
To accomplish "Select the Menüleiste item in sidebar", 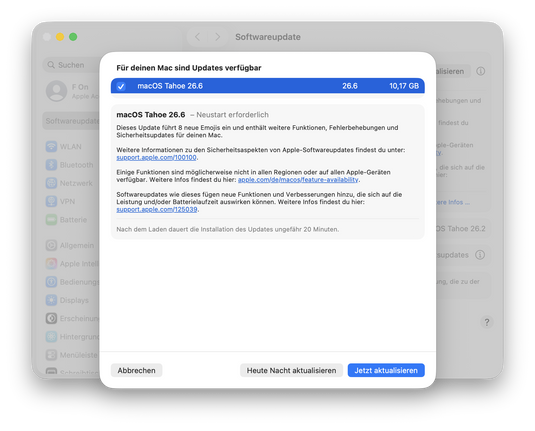I will point(72,355).
